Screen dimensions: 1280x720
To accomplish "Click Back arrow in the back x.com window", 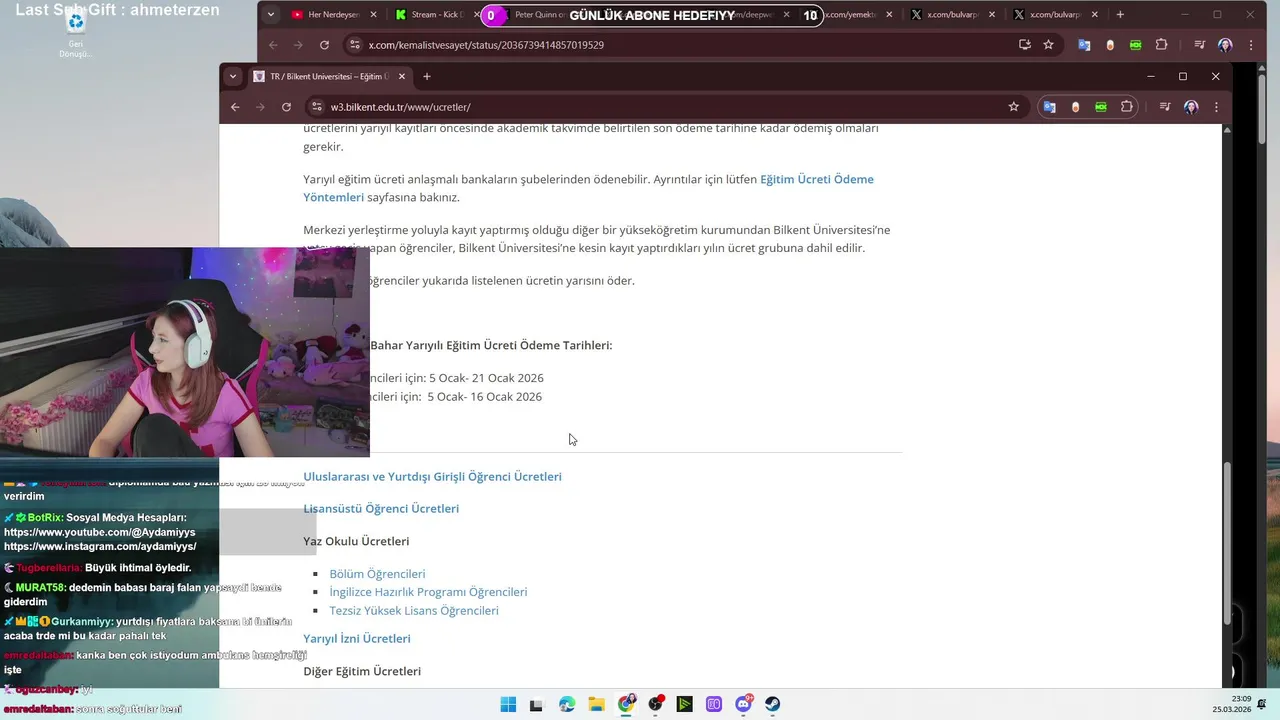I will click(273, 45).
